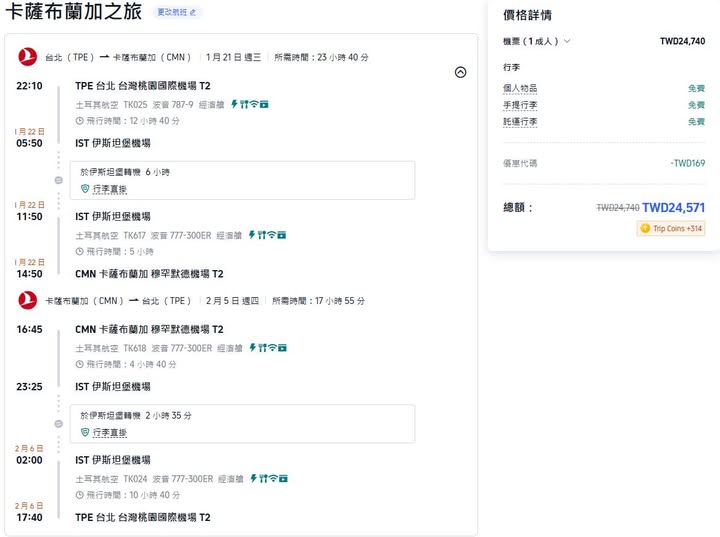The width and height of the screenshot is (720, 537).
Task: Click the 託運行李 checked baggage item
Action: (x=519, y=122)
